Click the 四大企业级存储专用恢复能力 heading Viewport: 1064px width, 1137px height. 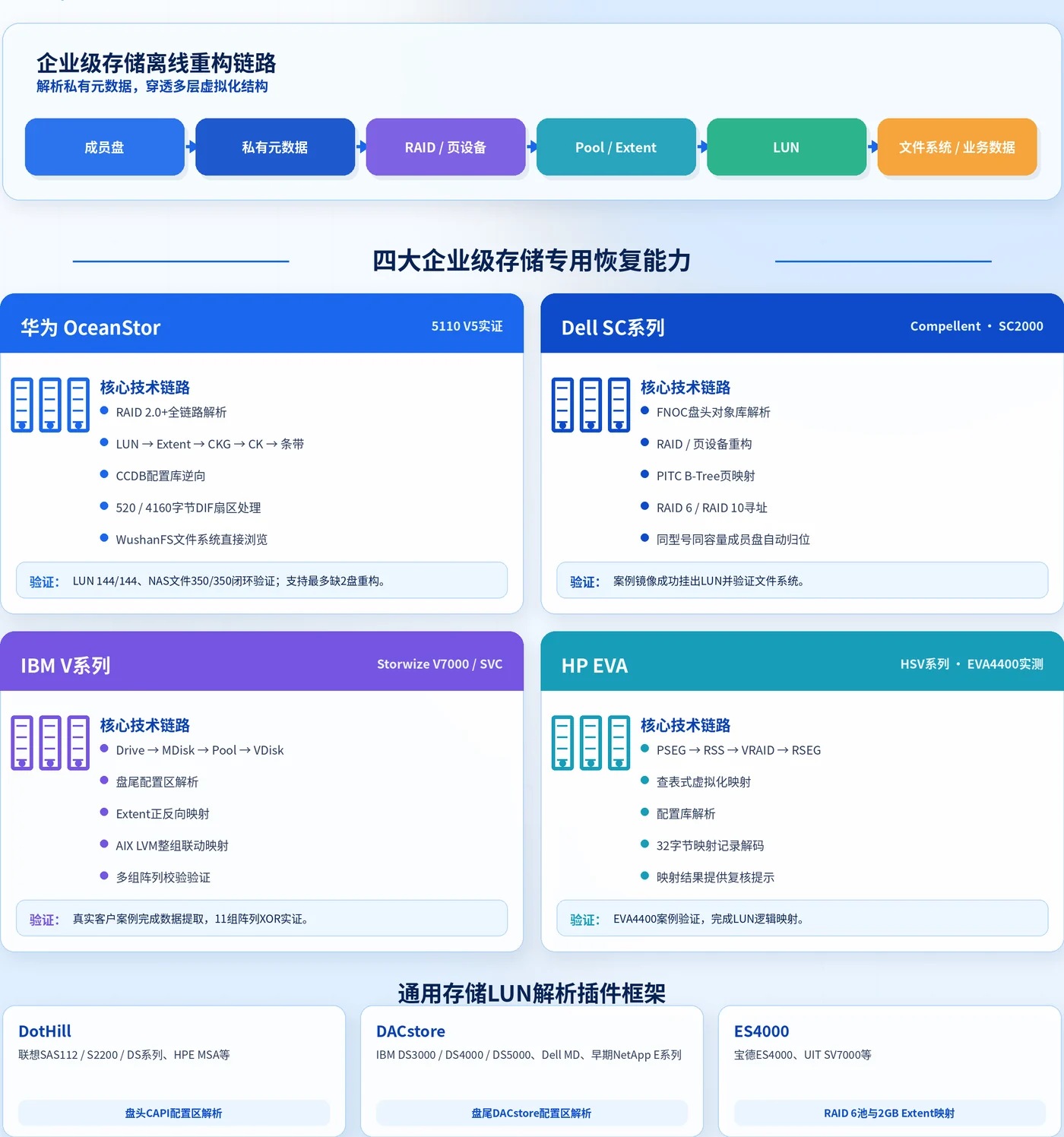tap(531, 261)
